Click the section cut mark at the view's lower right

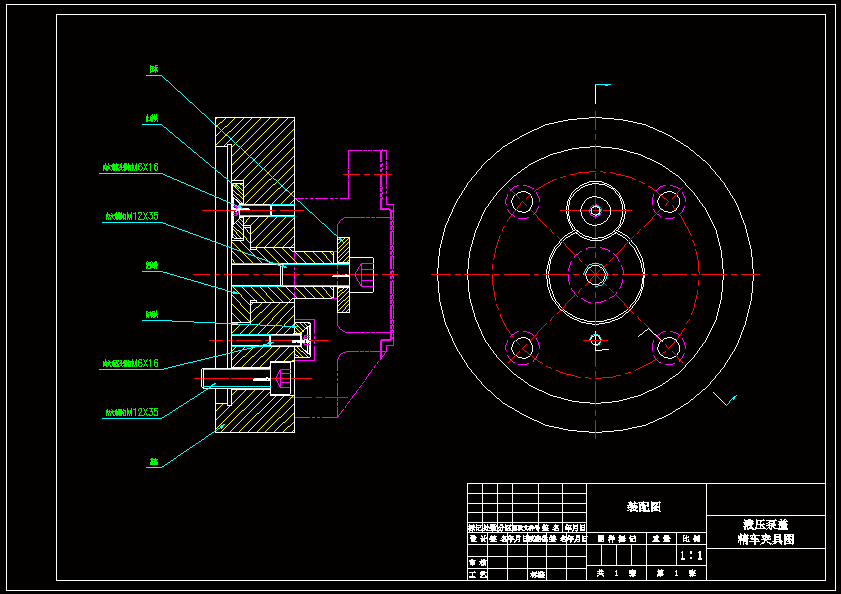click(725, 399)
